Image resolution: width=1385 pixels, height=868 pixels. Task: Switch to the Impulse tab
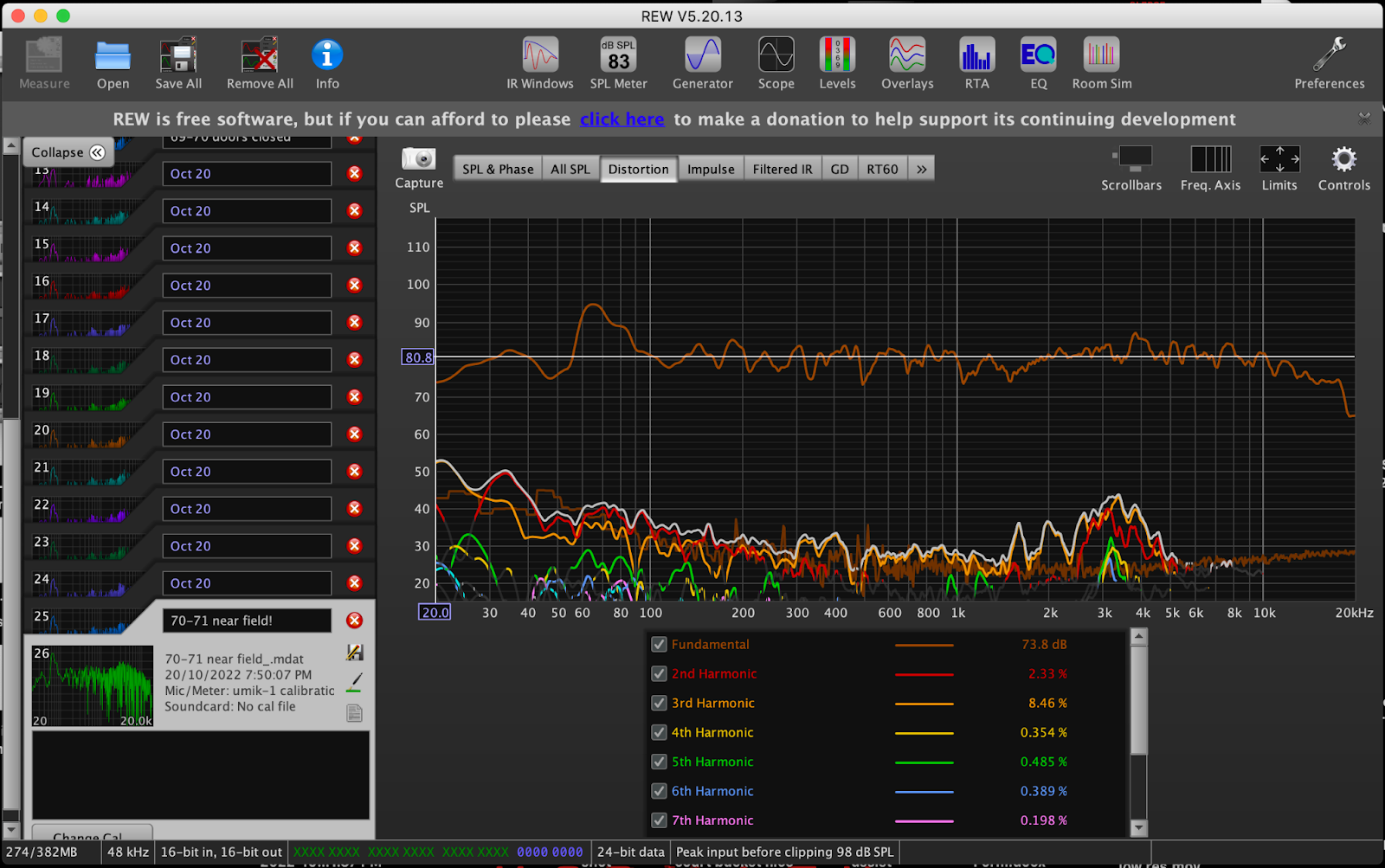coord(711,170)
